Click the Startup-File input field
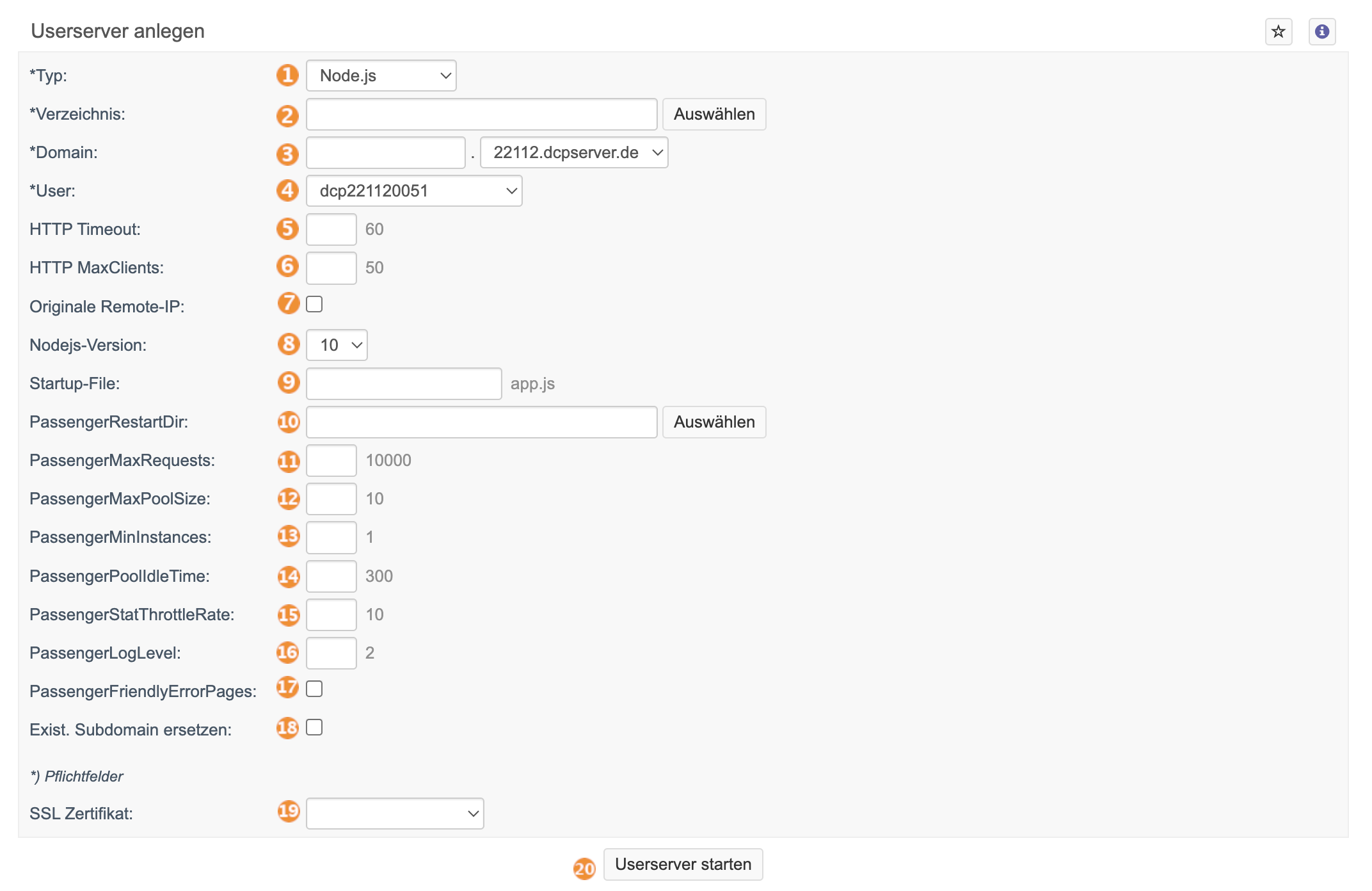 pyautogui.click(x=404, y=383)
